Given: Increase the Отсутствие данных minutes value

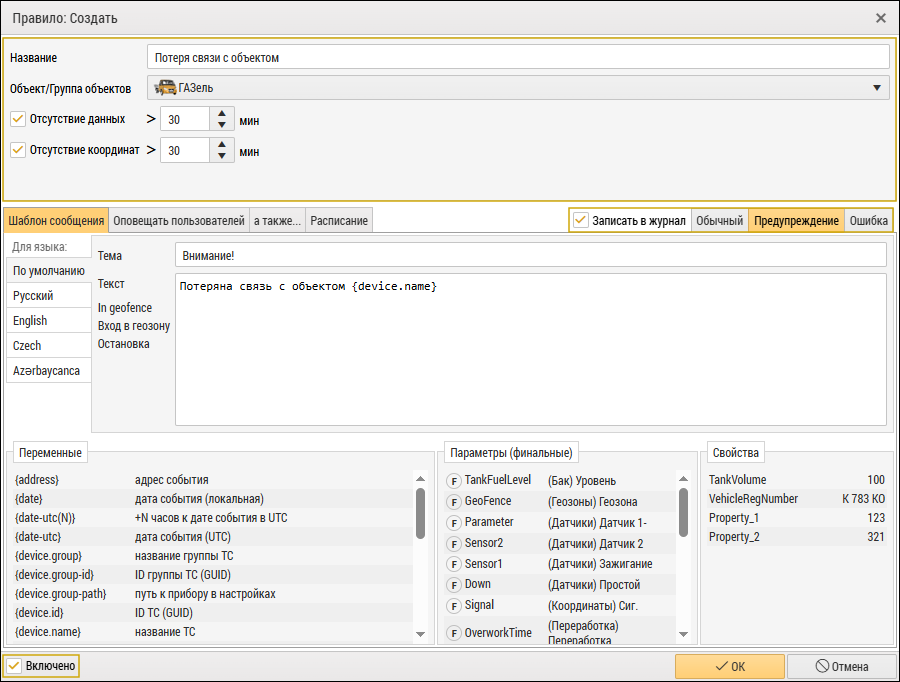Looking at the screenshot, I should pyautogui.click(x=222, y=113).
